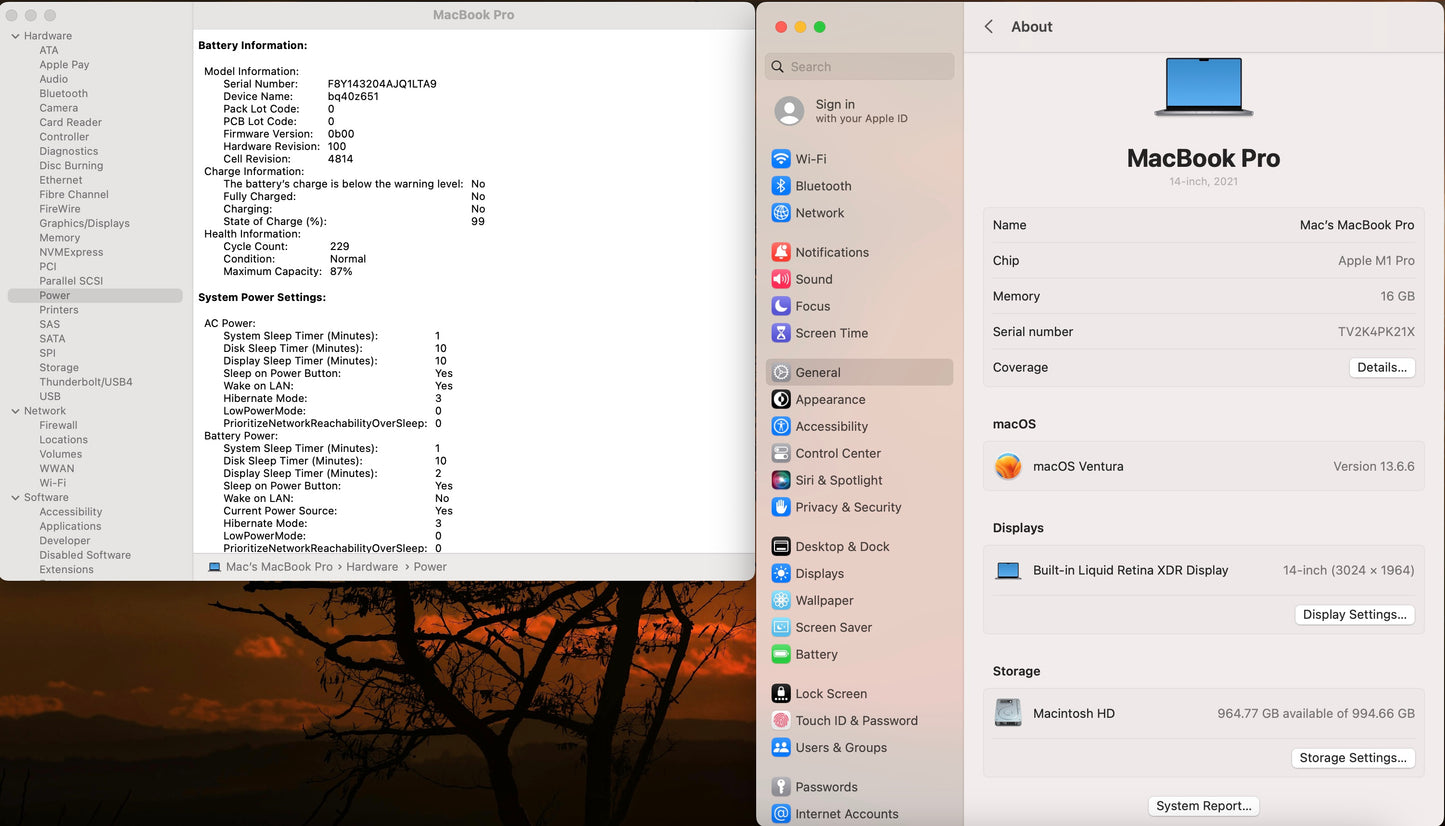Click Maximum Capacity 87% value
The width and height of the screenshot is (1445, 826).
coord(341,271)
